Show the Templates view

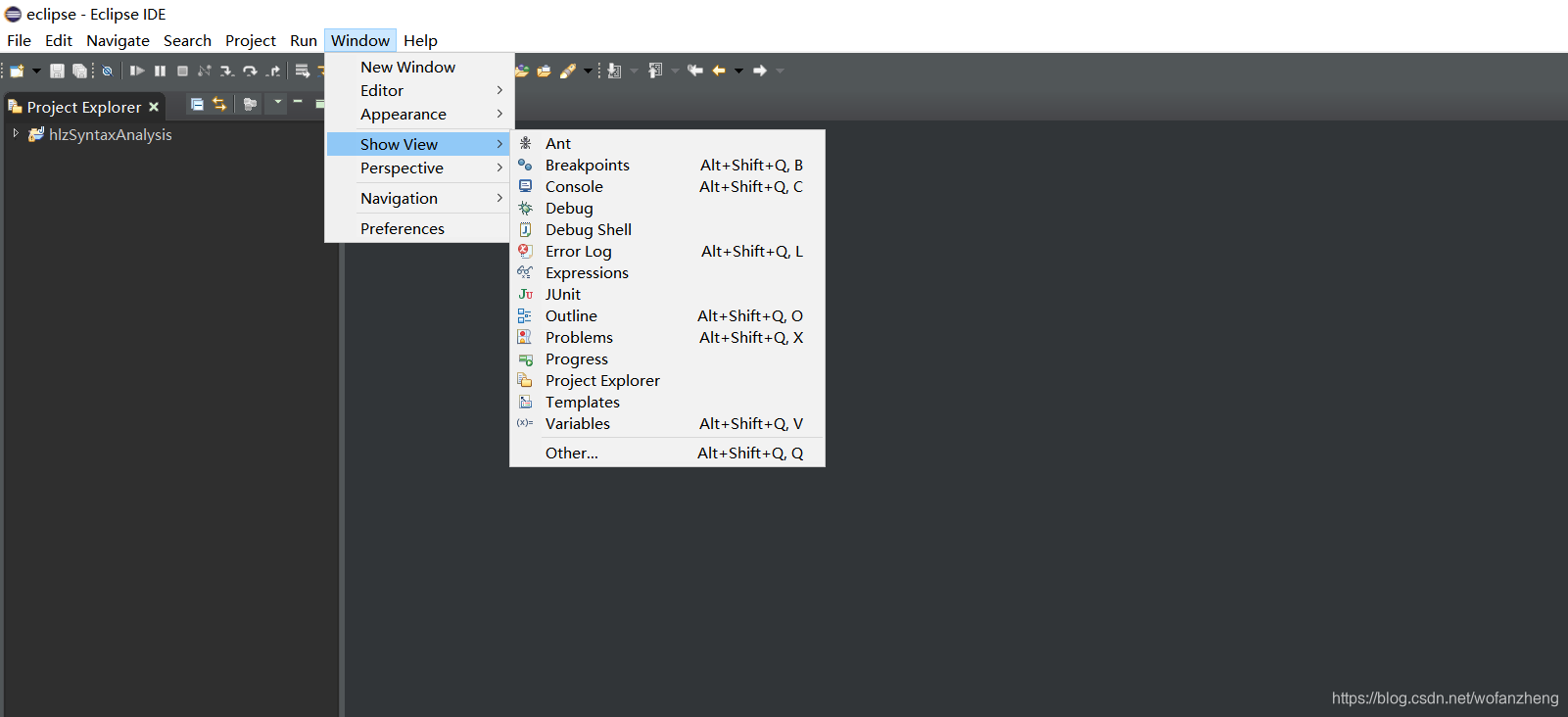(x=667, y=402)
